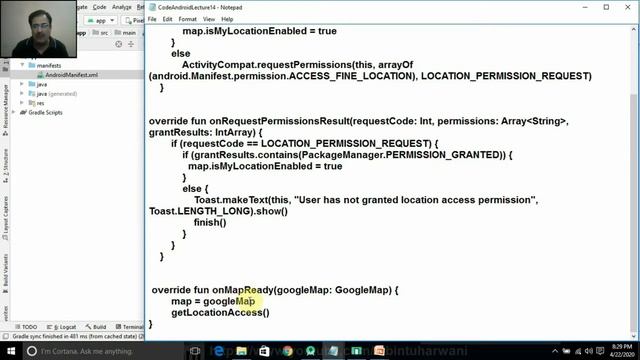Open Microsoft Store from taskbar

coord(264,351)
